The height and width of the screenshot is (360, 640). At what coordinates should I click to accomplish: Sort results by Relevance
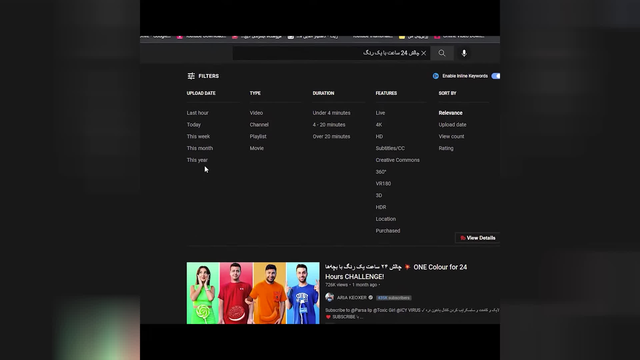(451, 113)
